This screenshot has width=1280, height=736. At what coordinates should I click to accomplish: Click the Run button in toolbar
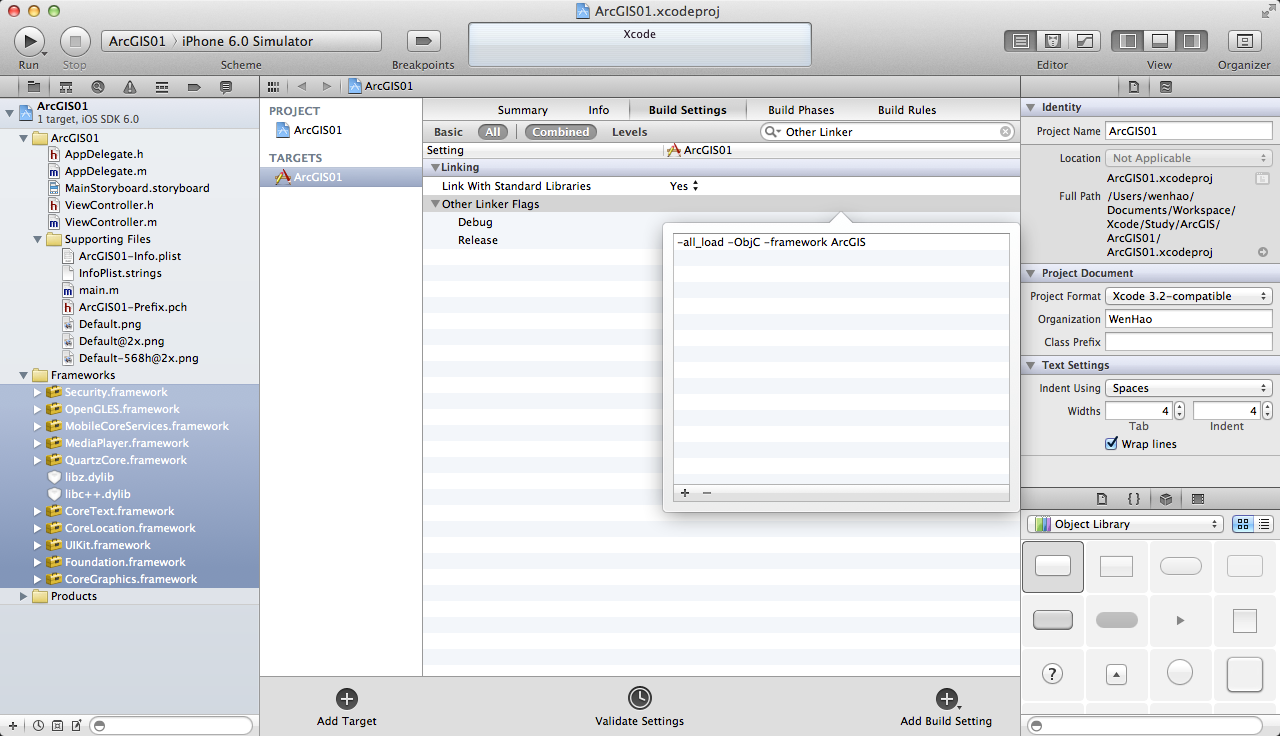pos(29,41)
